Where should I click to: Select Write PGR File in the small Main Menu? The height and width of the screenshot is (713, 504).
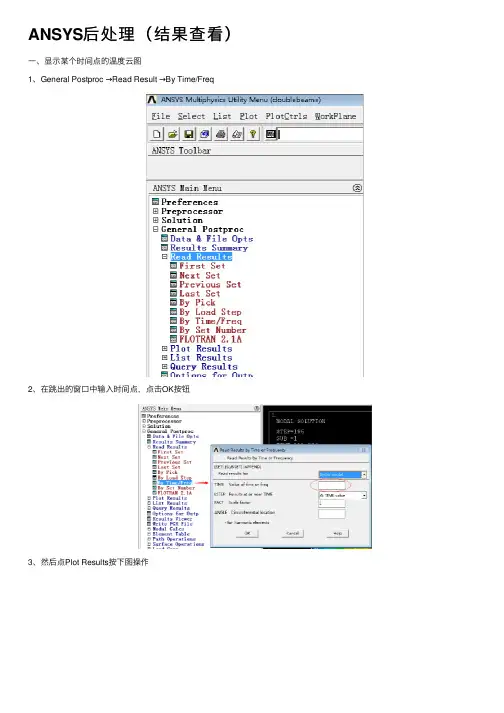coord(172,524)
